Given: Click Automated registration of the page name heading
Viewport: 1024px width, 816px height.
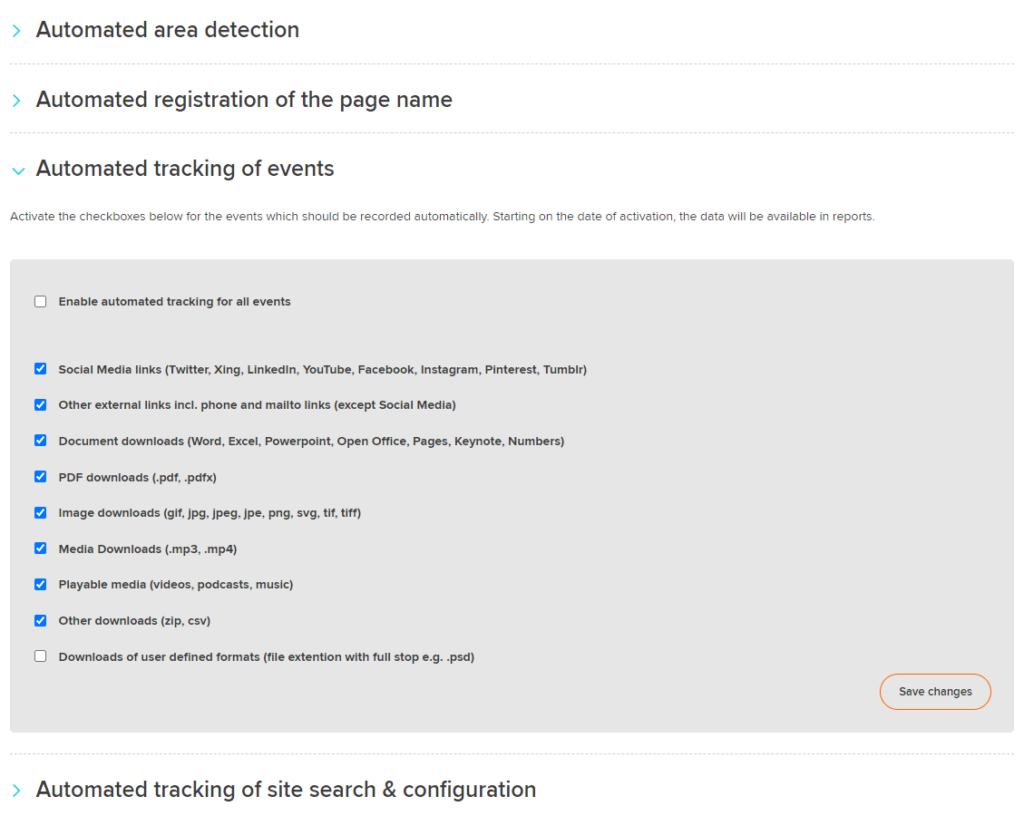Looking at the screenshot, I should coord(244,100).
